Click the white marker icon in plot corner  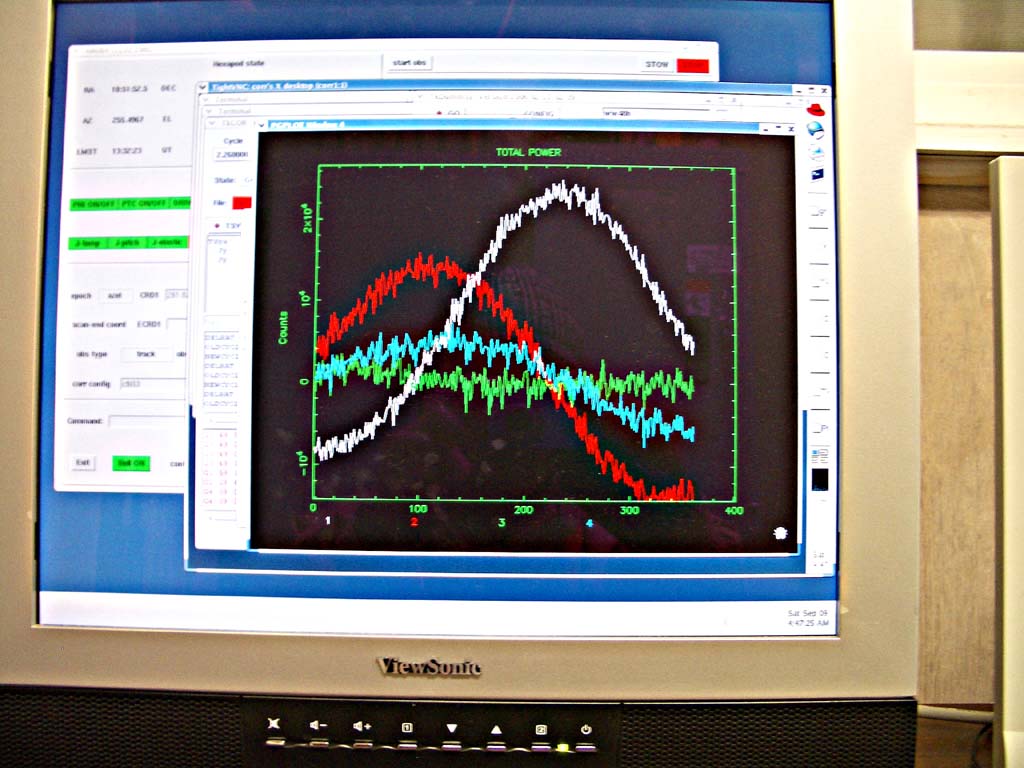780,534
